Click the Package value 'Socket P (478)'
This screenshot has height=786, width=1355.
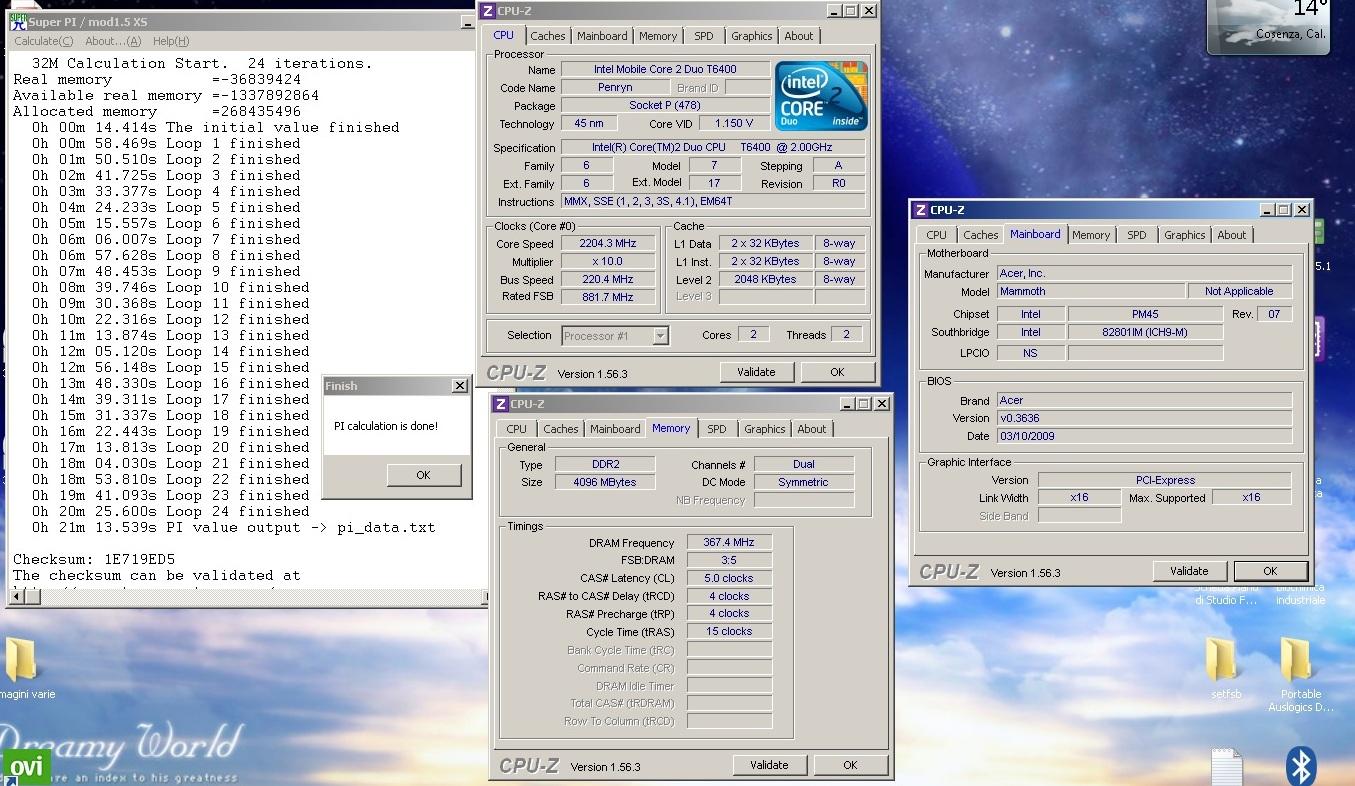click(665, 106)
